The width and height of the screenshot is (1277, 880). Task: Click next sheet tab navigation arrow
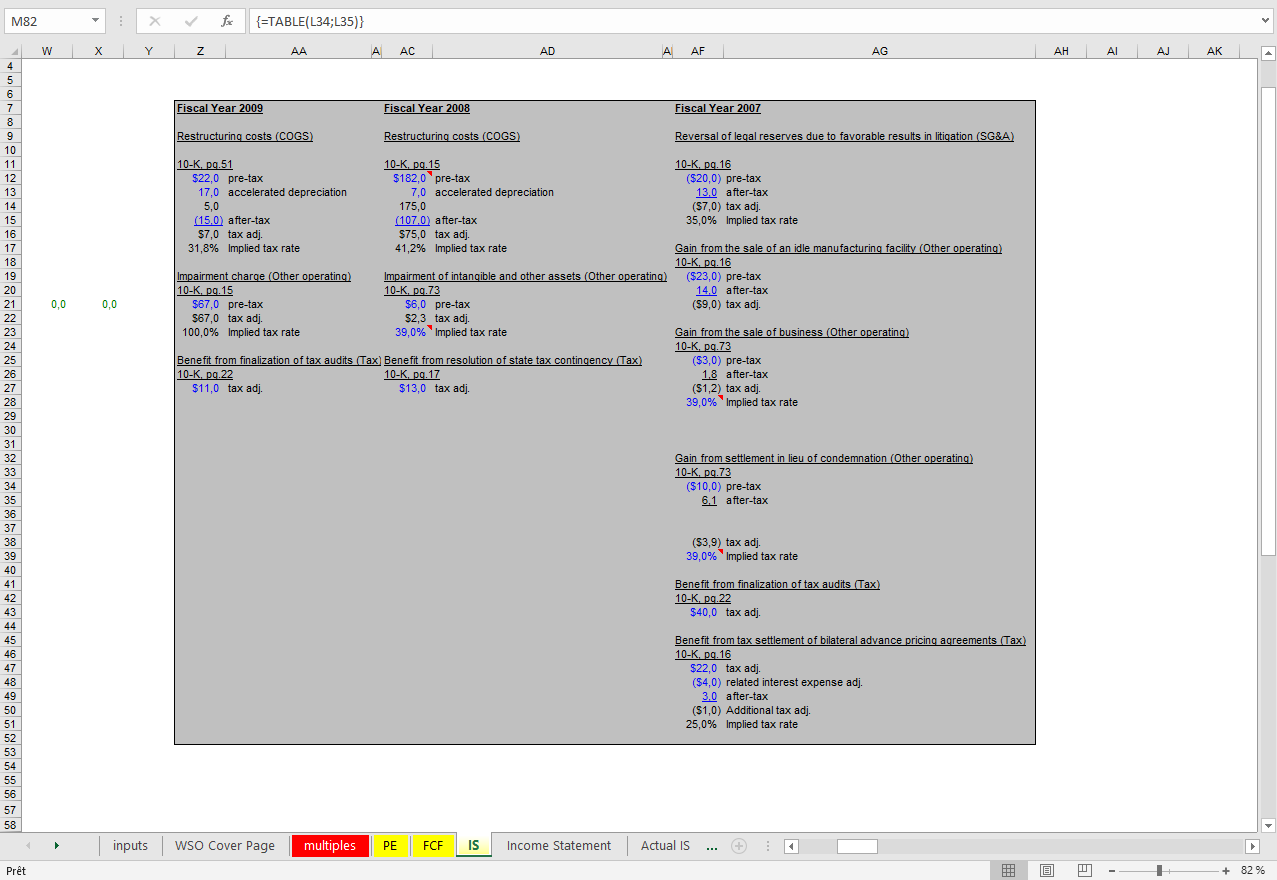point(56,846)
